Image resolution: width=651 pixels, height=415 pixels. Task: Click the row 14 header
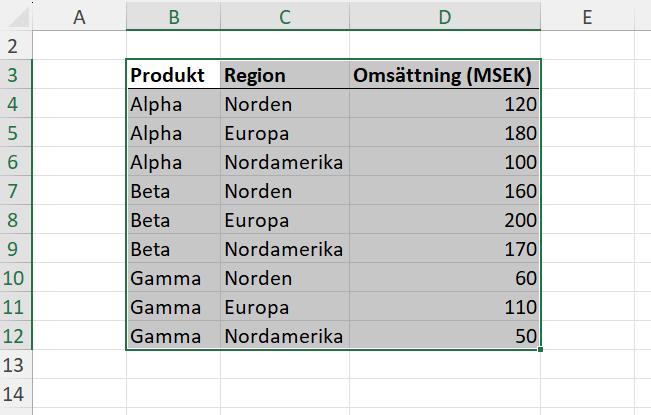click(15, 394)
